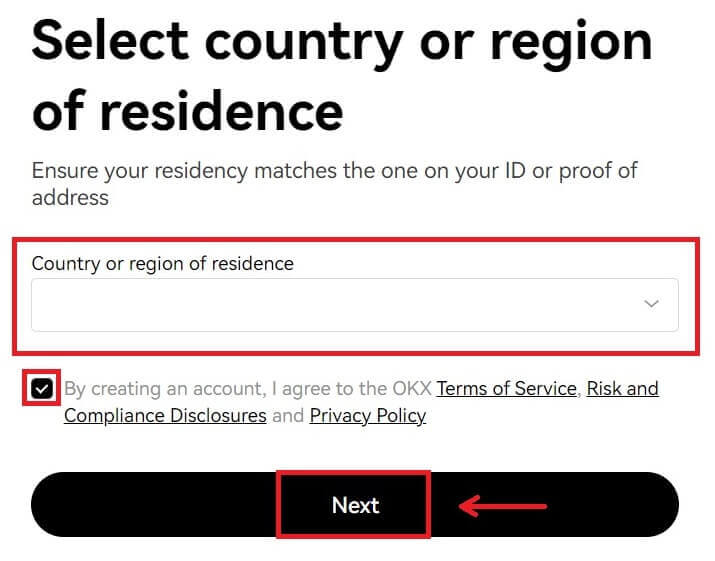Click the 'Select country or region' heading line
Viewport: 715px width, 561px height.
click(x=342, y=42)
